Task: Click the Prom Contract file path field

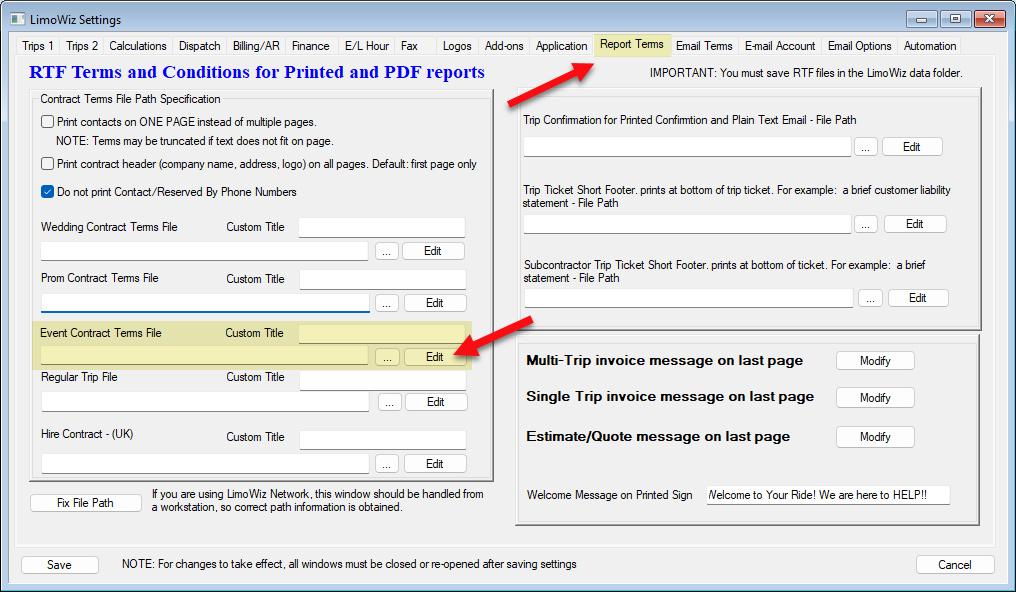Action: (x=205, y=303)
